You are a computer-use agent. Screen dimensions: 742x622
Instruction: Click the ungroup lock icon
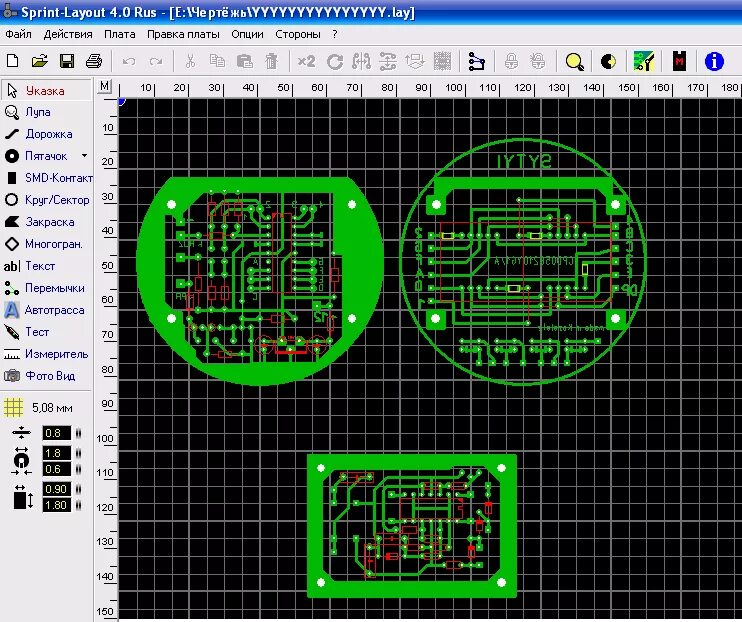(538, 62)
